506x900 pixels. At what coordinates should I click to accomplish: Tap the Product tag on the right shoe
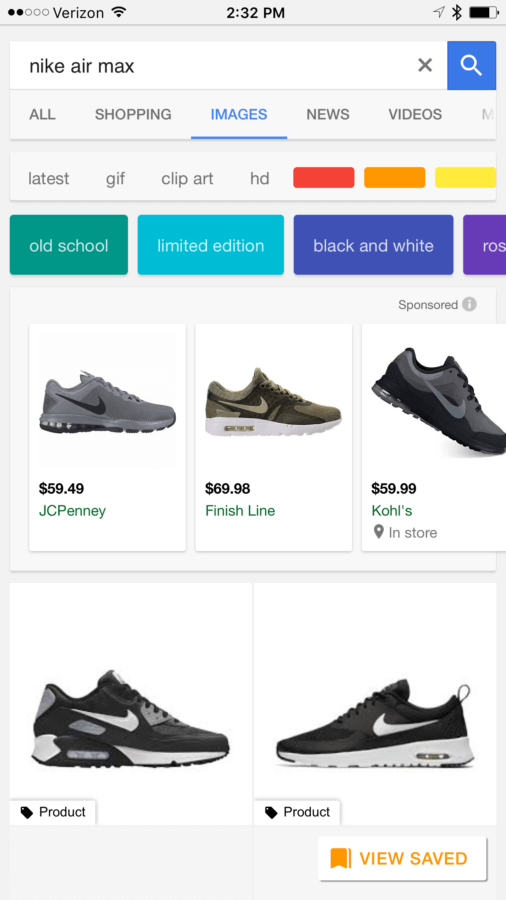[x=297, y=812]
